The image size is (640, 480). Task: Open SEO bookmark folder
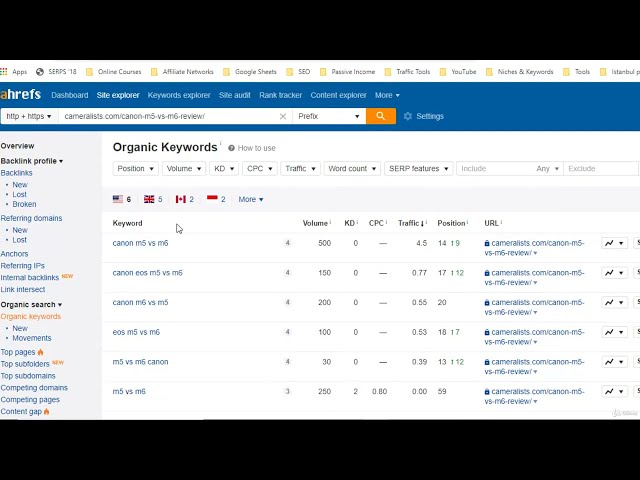pyautogui.click(x=298, y=72)
